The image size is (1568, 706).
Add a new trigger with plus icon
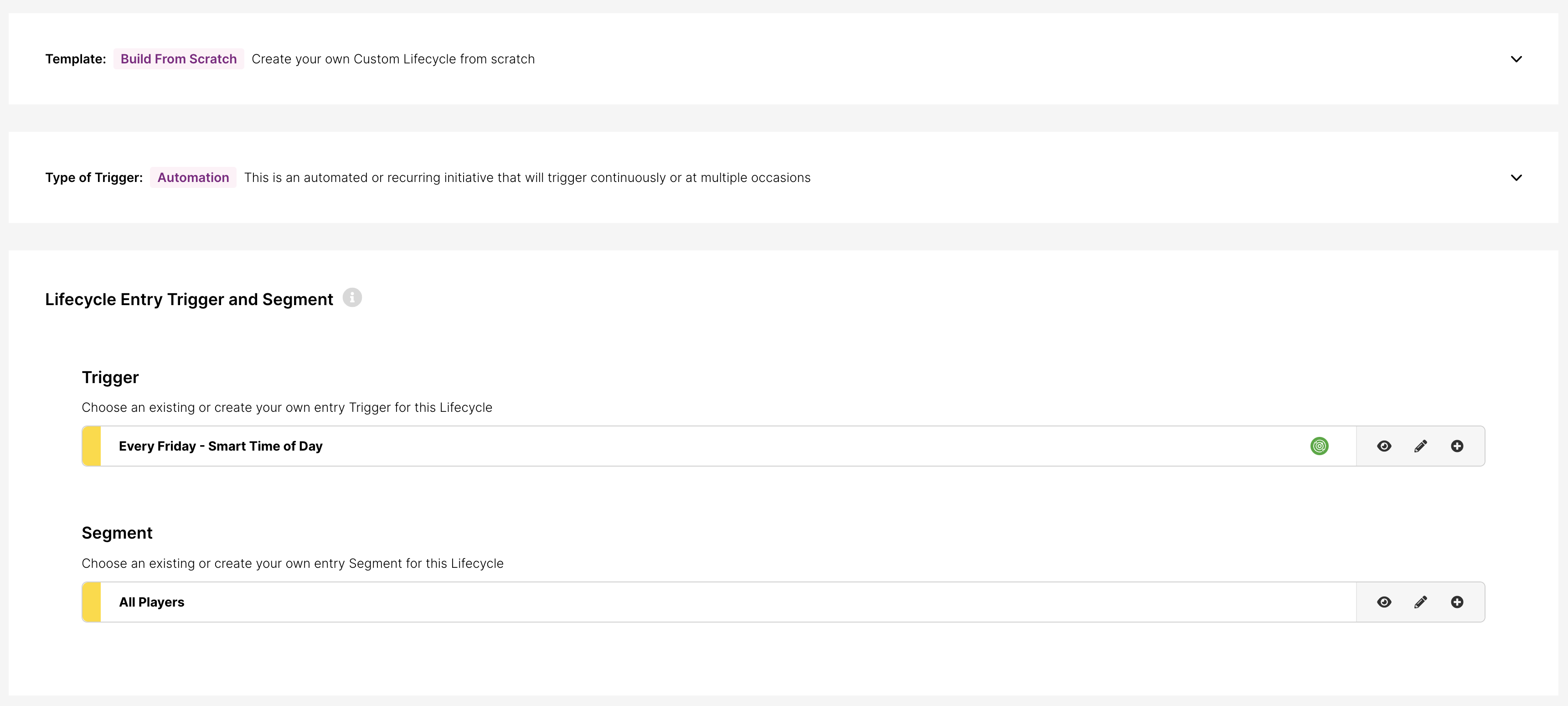(x=1457, y=446)
